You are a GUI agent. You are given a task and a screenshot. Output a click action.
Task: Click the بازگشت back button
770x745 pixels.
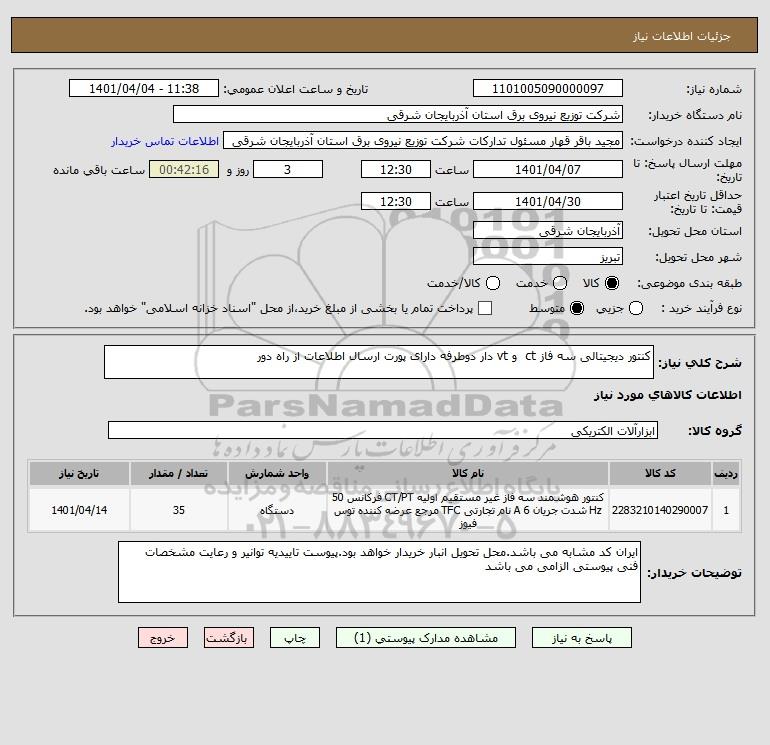[229, 638]
